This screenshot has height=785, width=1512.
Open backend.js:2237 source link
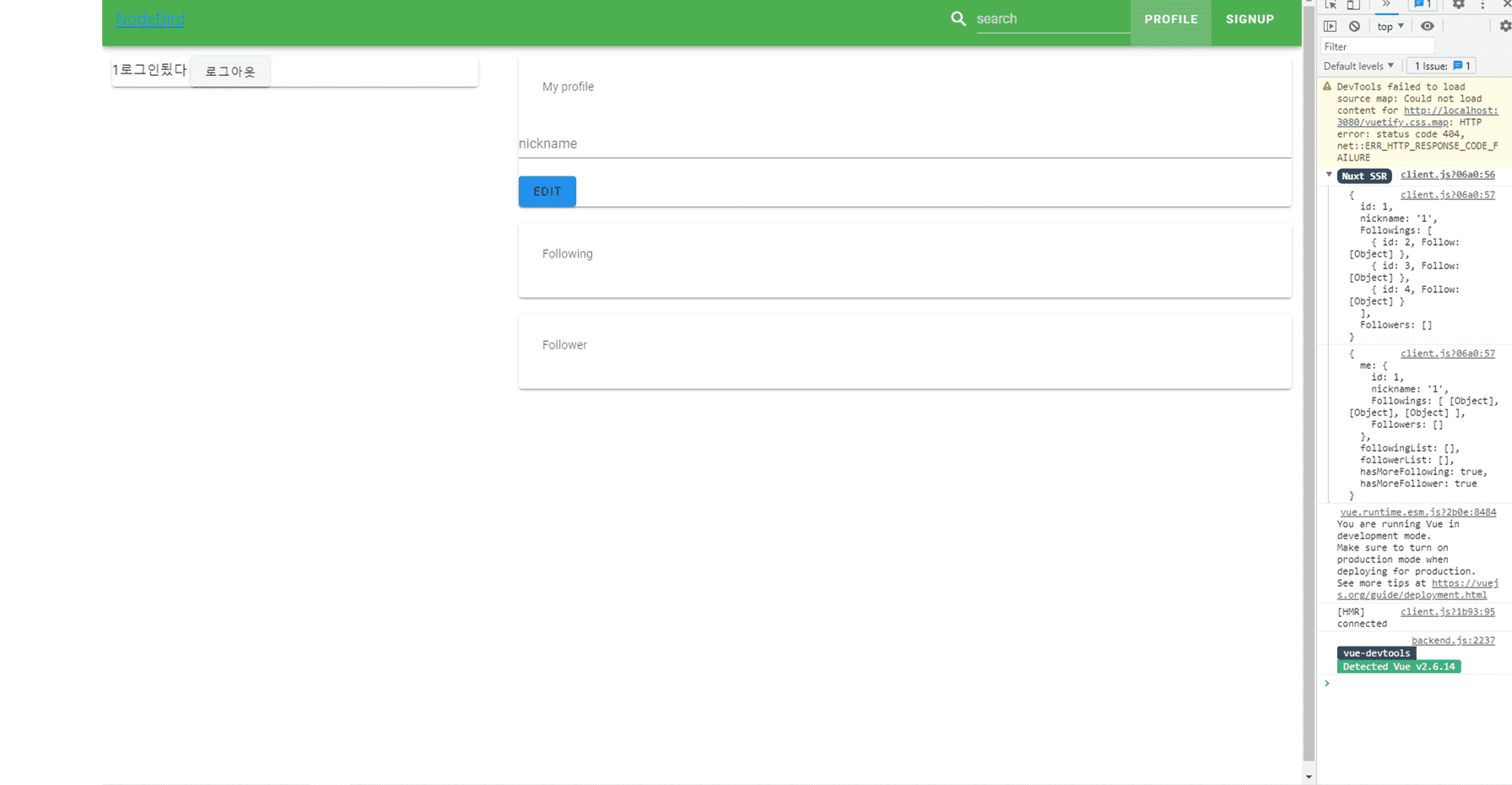click(1453, 641)
